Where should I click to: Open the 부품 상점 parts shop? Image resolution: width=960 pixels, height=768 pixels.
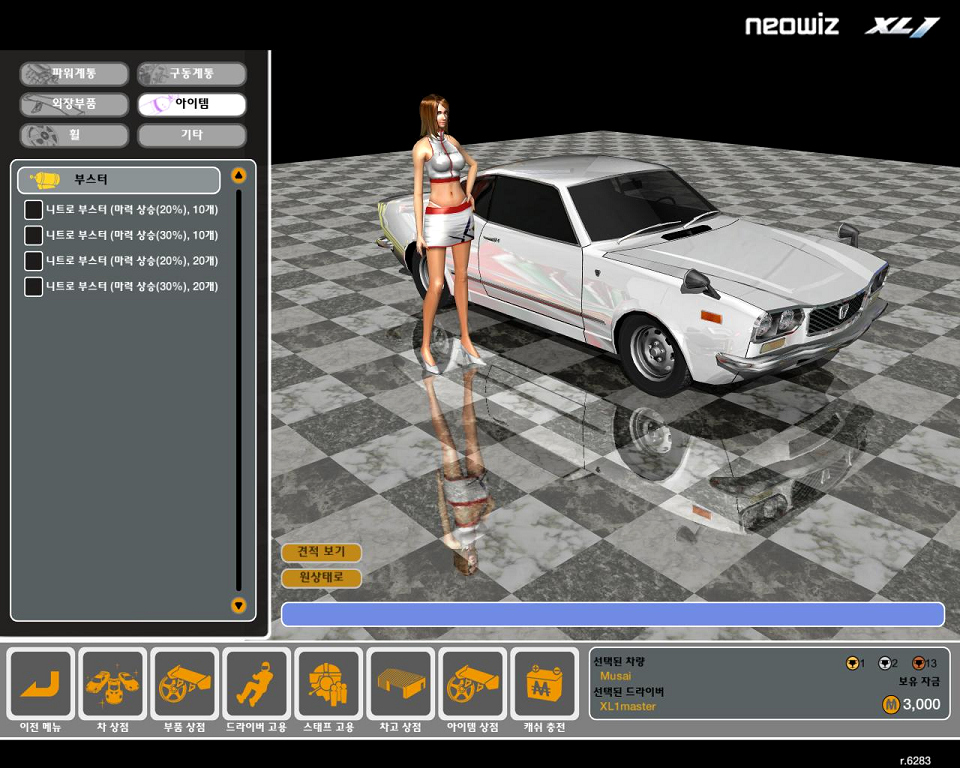click(x=185, y=685)
